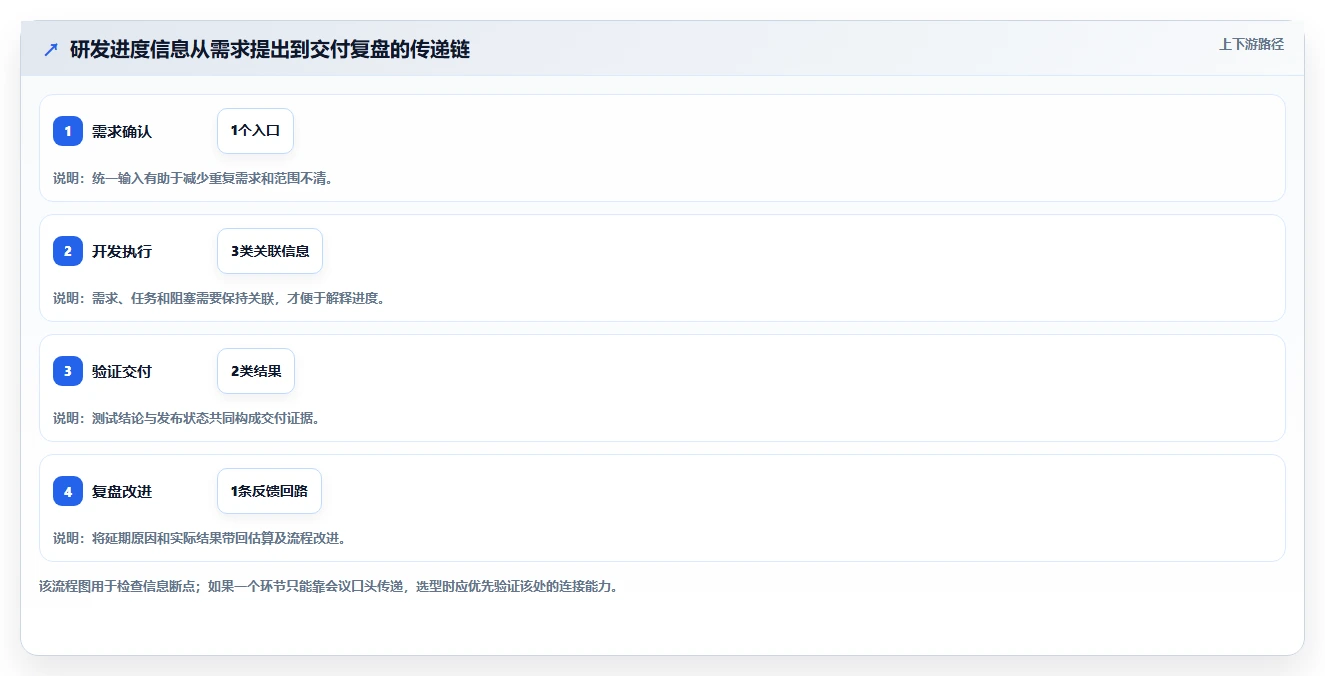The height and width of the screenshot is (676, 1325).
Task: Click the step 1 number badge
Action: [68, 131]
